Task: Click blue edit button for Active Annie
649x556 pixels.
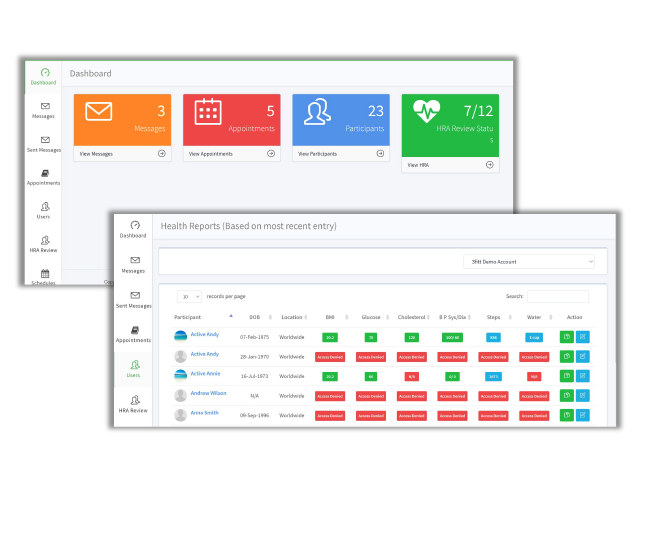Action: point(583,376)
